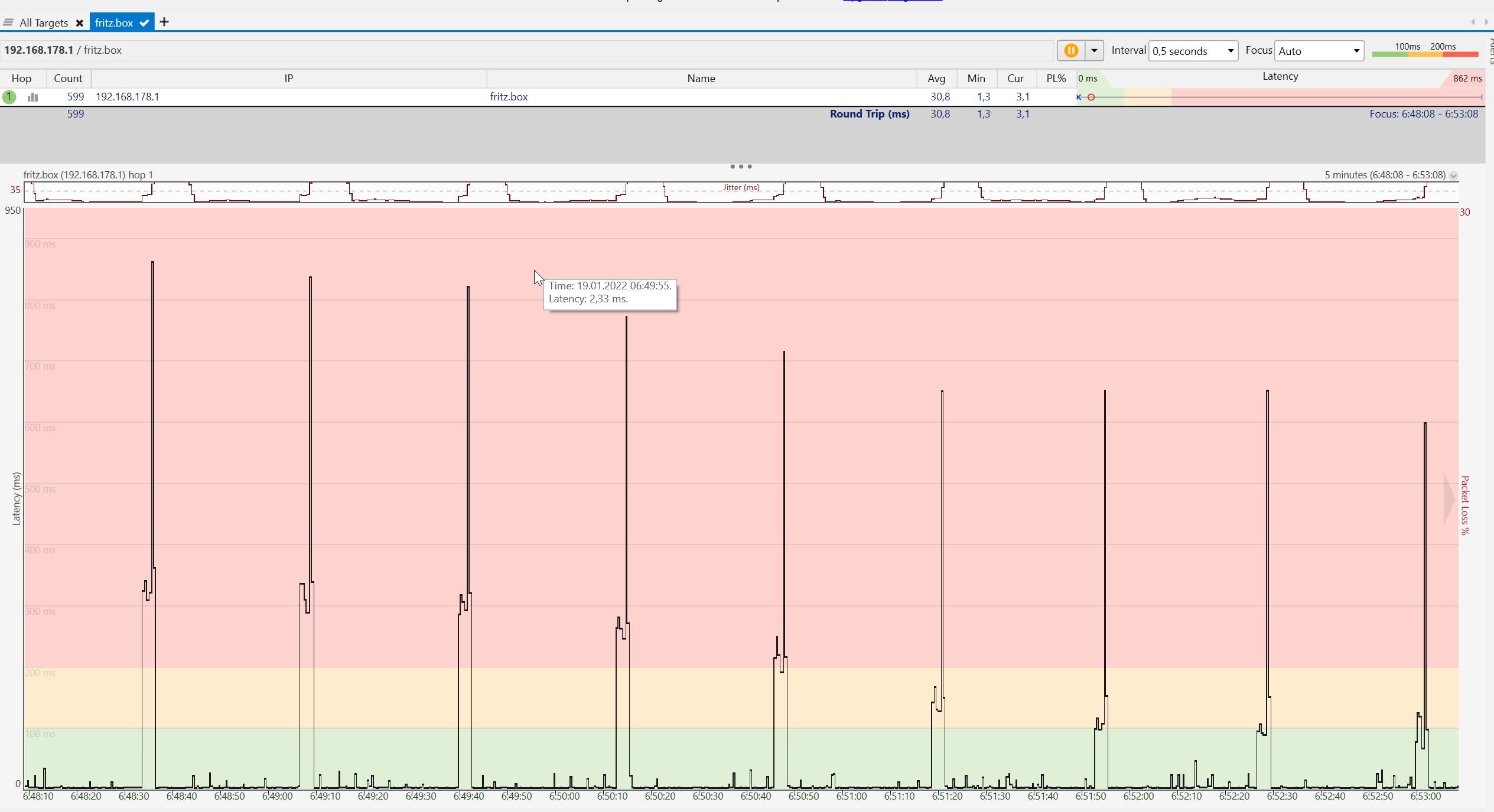Click the green hop 1 circle icon

click(x=9, y=97)
